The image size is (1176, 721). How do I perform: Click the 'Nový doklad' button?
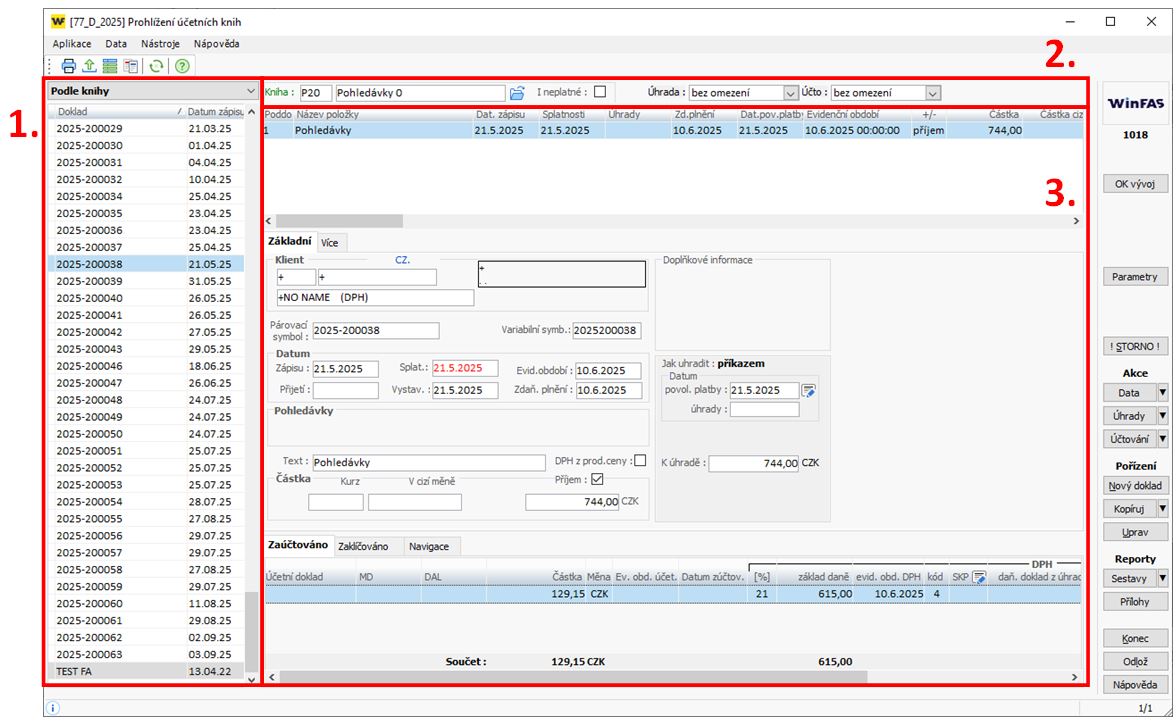1135,485
